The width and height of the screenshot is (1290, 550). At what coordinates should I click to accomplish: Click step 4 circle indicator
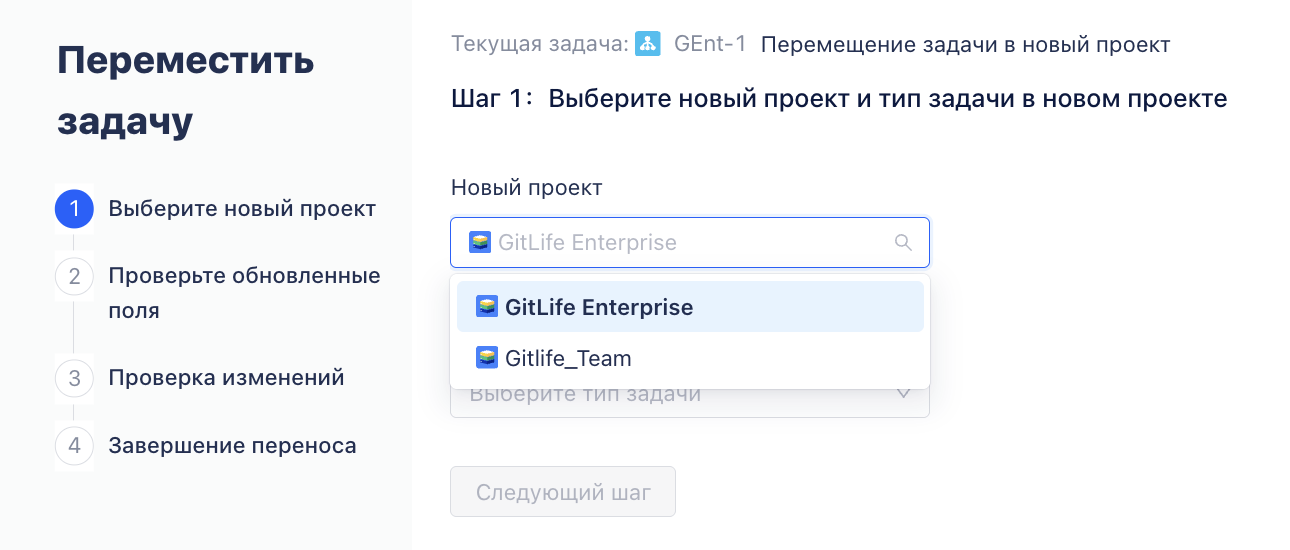coord(74,445)
